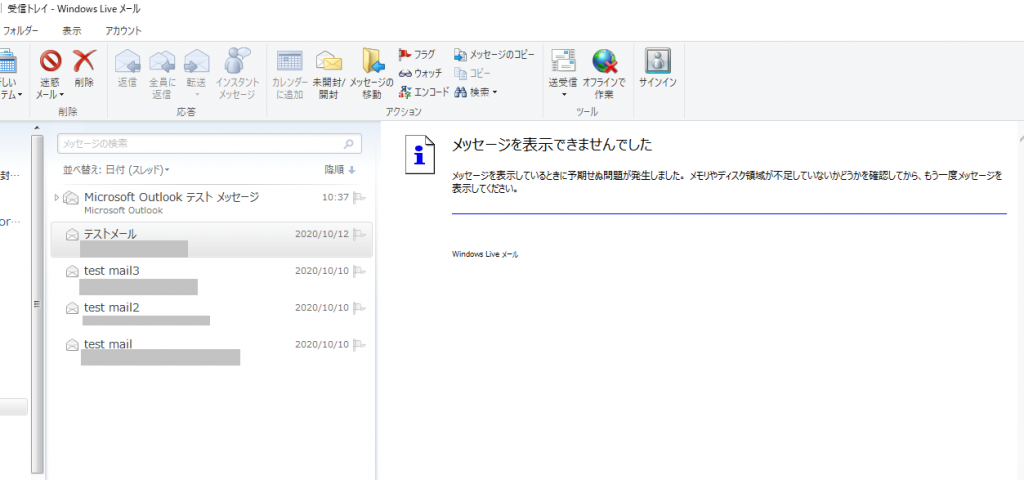Image resolution: width=1024 pixels, height=480 pixels.
Task: Open the Folder (フォルダー) ribbon tab
Action: click(20, 31)
